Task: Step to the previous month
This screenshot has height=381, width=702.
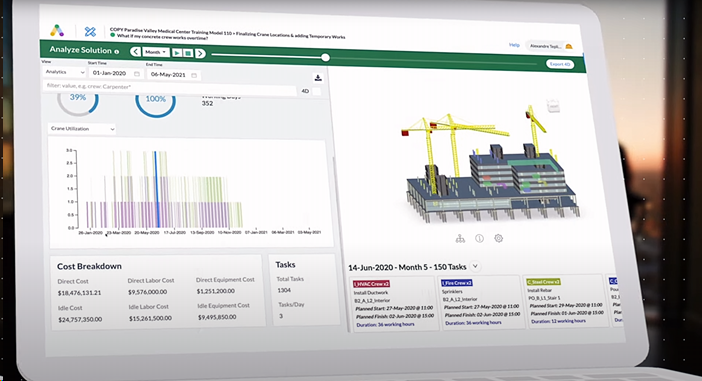Action: 135,51
